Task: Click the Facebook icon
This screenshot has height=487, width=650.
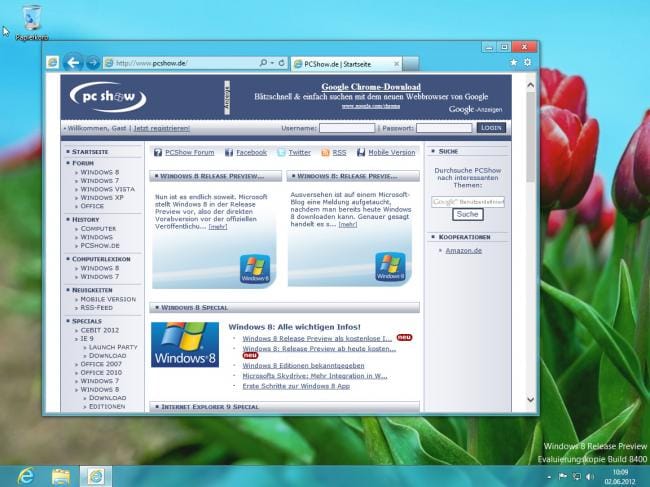Action: pyautogui.click(x=229, y=153)
